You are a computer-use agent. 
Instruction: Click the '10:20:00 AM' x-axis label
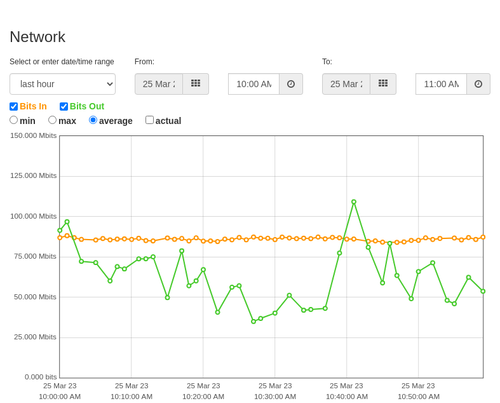click(203, 397)
